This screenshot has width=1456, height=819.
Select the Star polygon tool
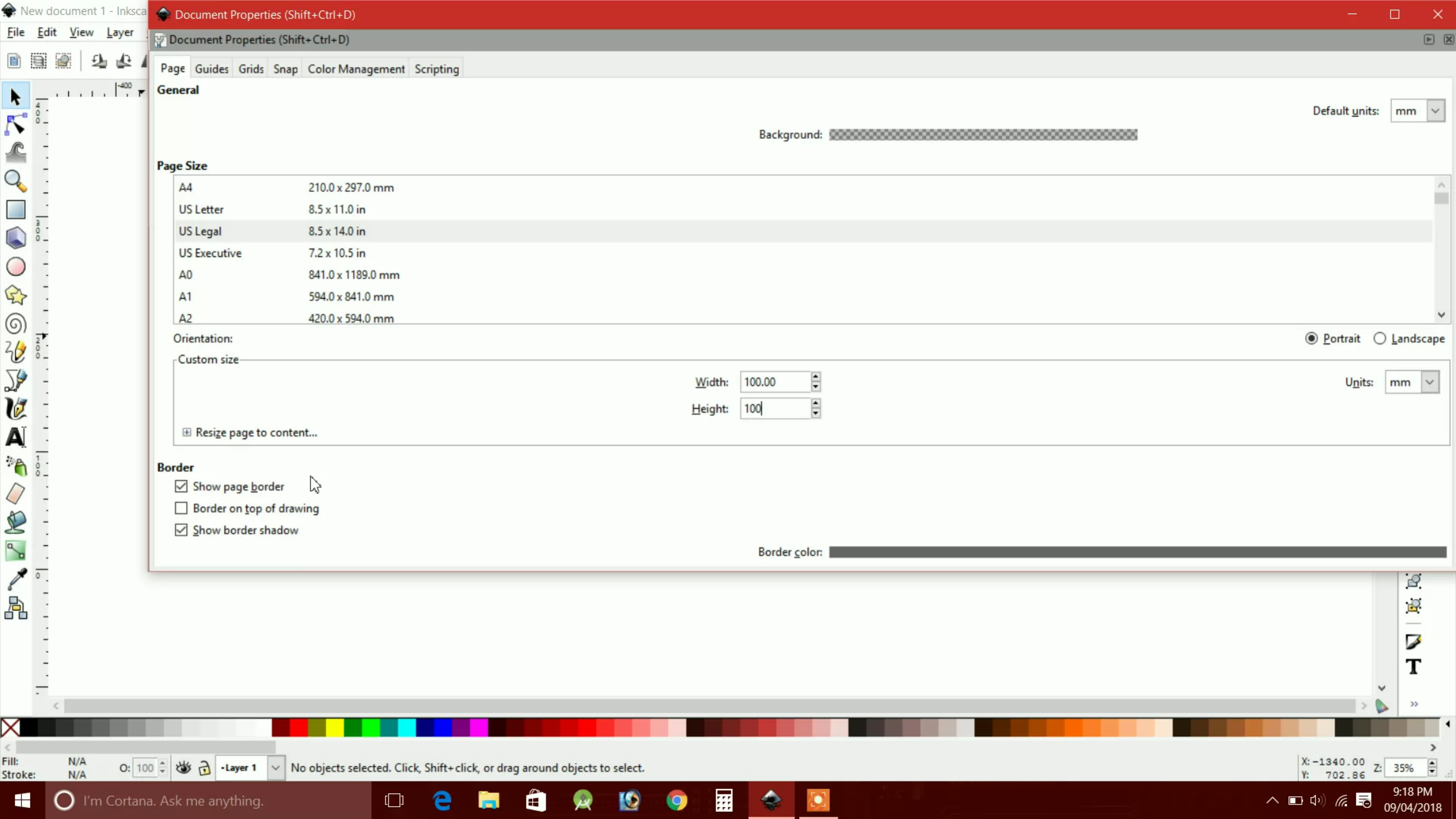tap(15, 295)
